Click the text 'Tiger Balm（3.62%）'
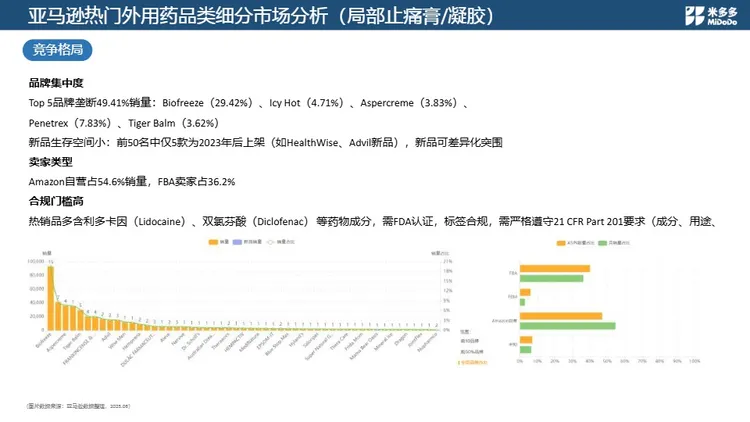Viewport: 750px width, 422px height. coord(175,123)
